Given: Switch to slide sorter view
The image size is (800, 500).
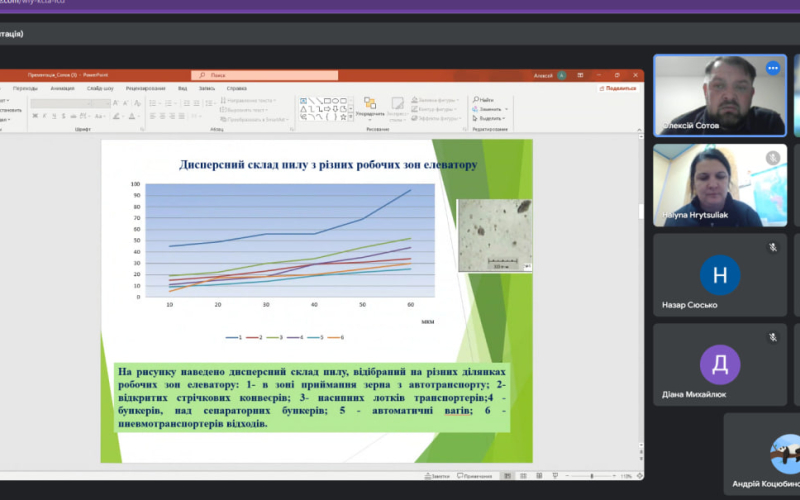Looking at the screenshot, I should 523,476.
